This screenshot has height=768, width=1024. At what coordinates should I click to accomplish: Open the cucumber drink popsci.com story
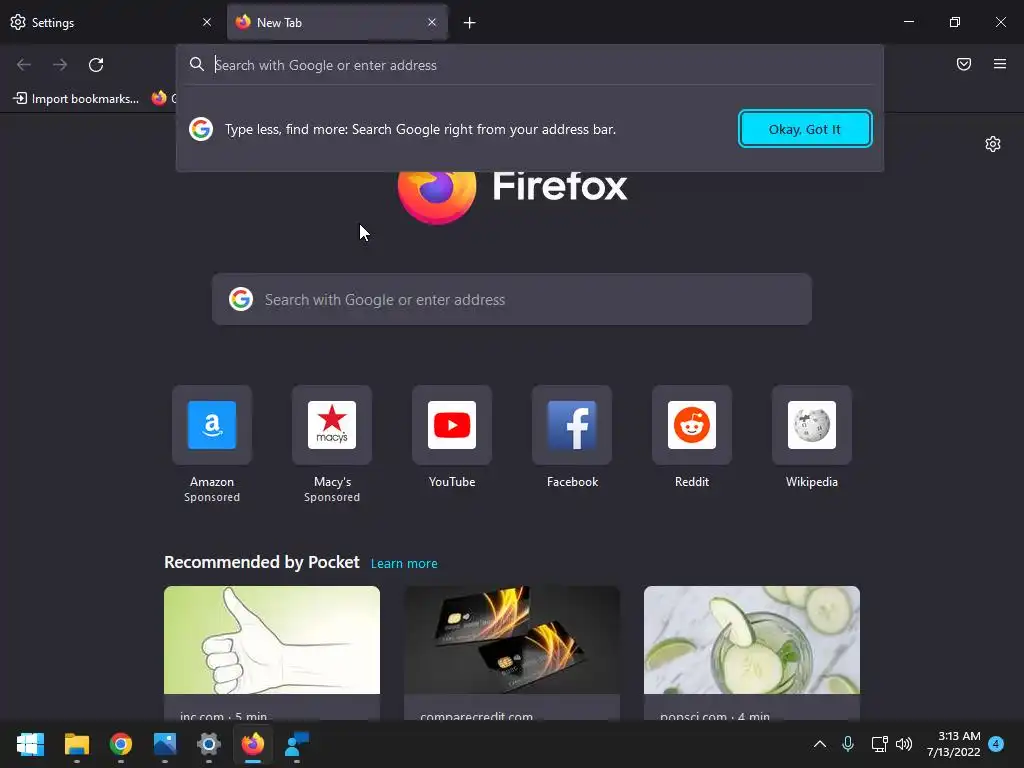[752, 653]
